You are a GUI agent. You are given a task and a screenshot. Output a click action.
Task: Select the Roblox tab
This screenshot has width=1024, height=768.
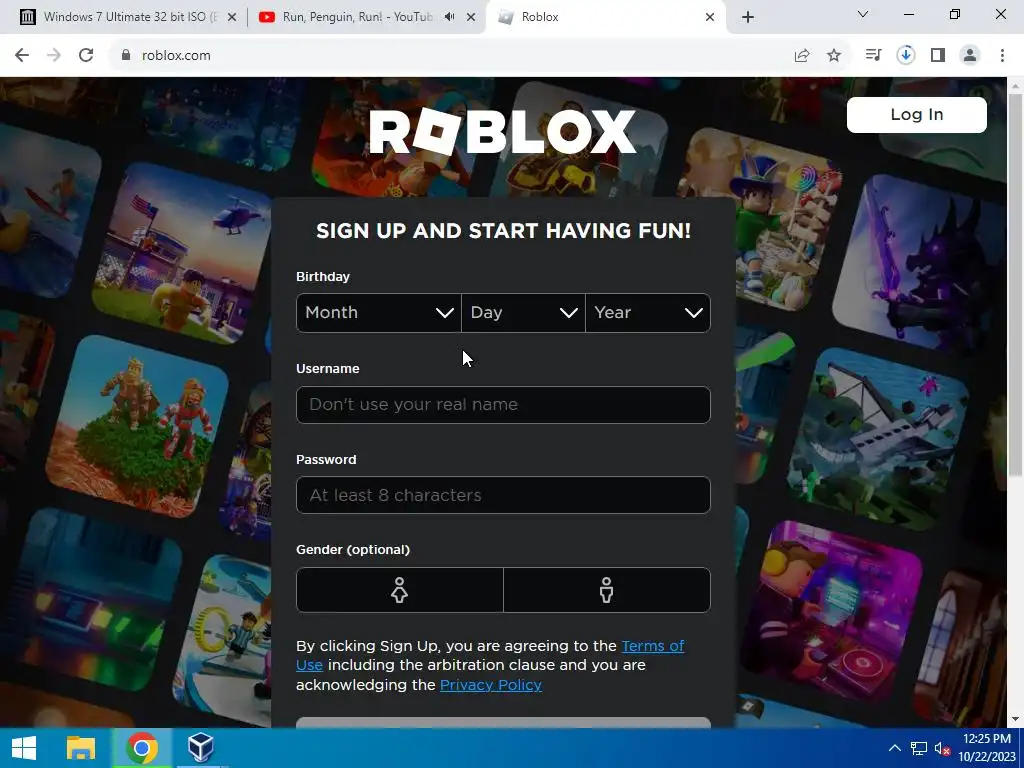point(604,18)
